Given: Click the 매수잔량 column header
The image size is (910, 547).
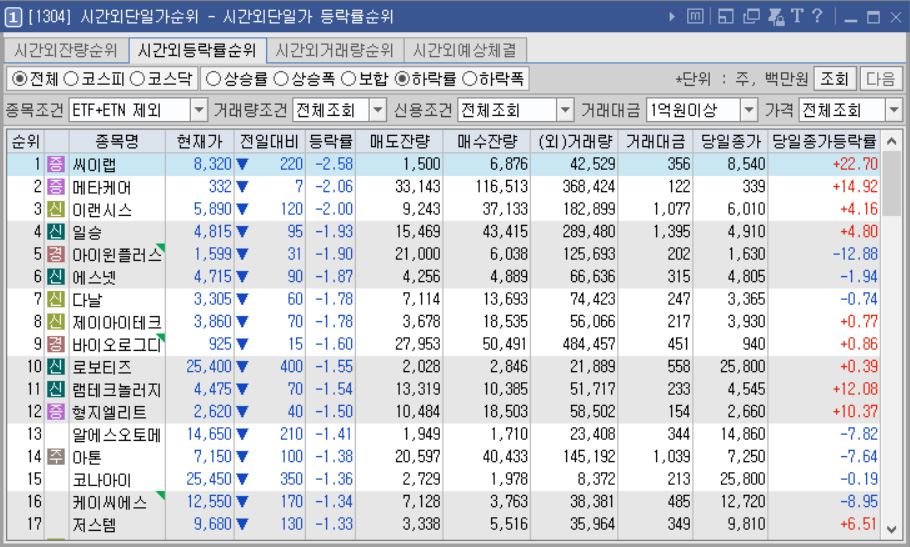Looking at the screenshot, I should [486, 141].
